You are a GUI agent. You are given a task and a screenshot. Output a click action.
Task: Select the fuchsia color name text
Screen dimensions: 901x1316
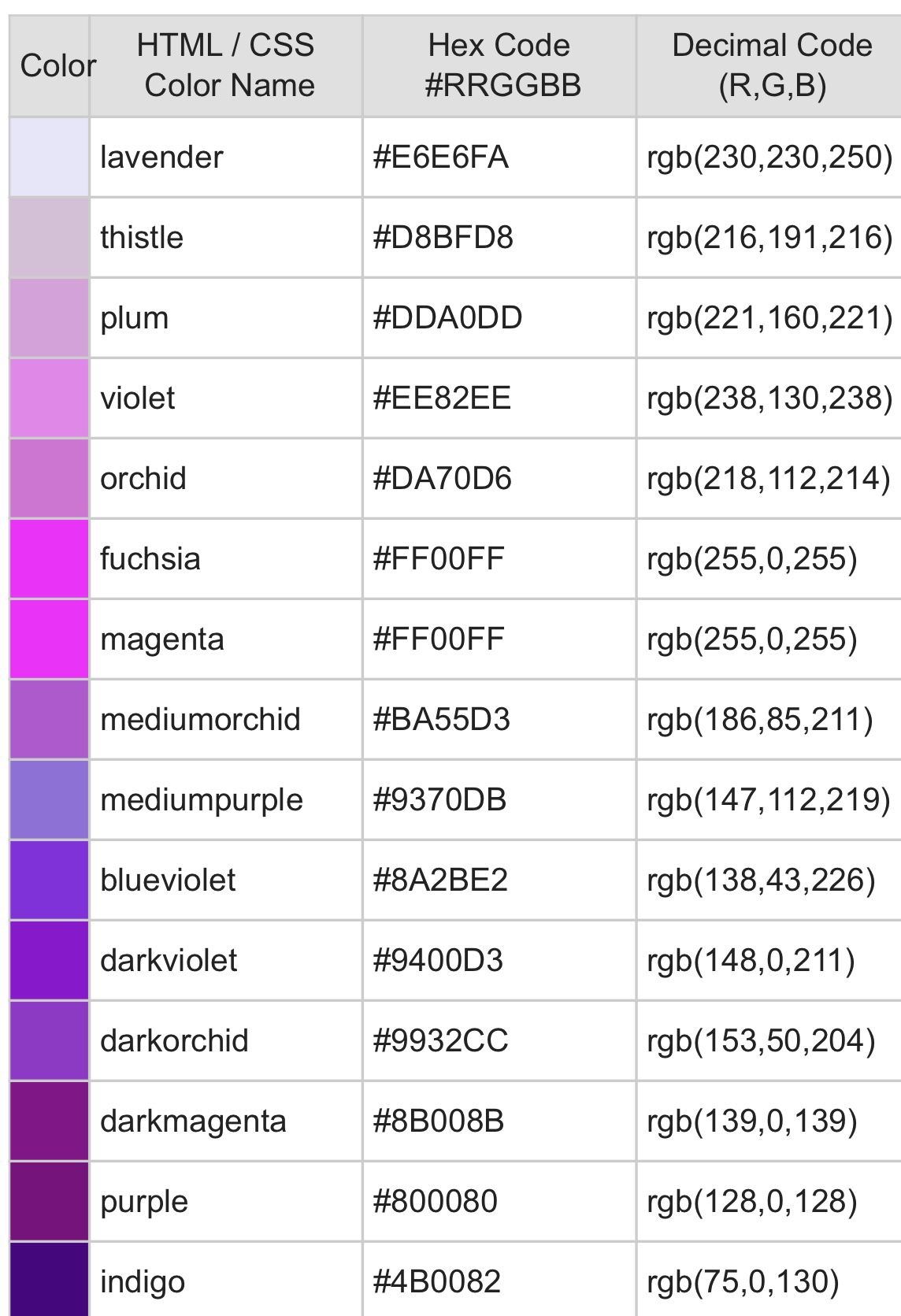pos(150,558)
